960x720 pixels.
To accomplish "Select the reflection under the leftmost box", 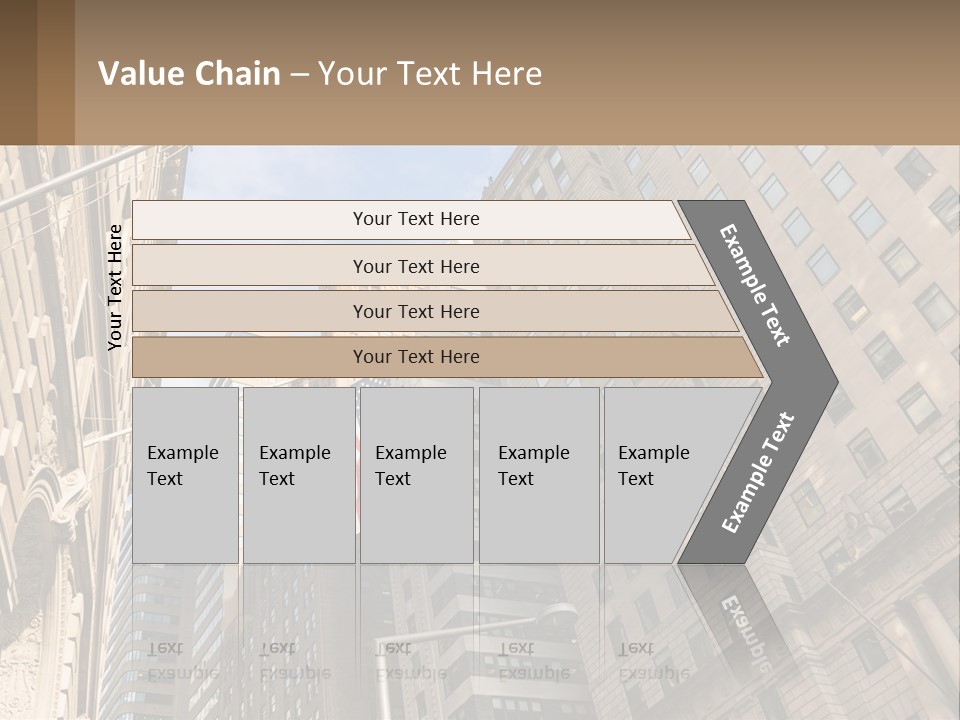I will pos(182,660).
